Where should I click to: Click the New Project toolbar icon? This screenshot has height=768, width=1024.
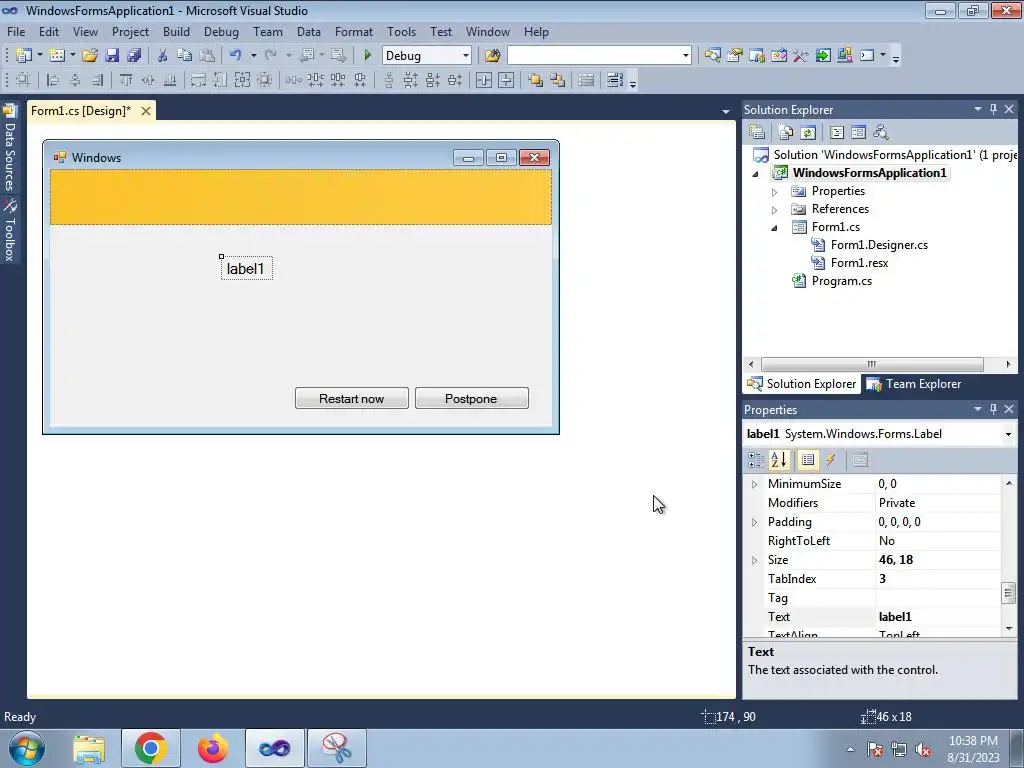click(24, 56)
